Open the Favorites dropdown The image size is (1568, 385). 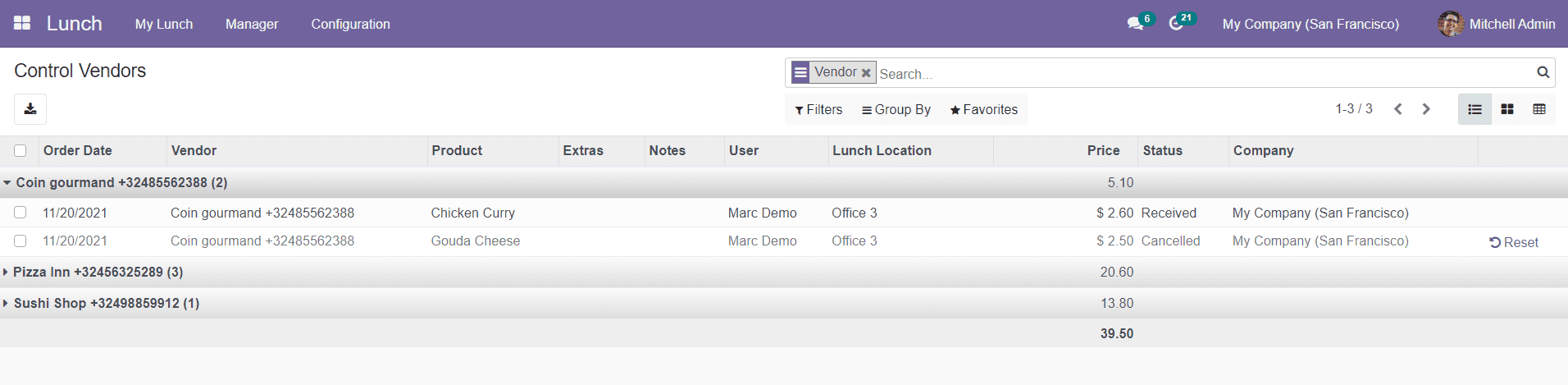click(984, 109)
